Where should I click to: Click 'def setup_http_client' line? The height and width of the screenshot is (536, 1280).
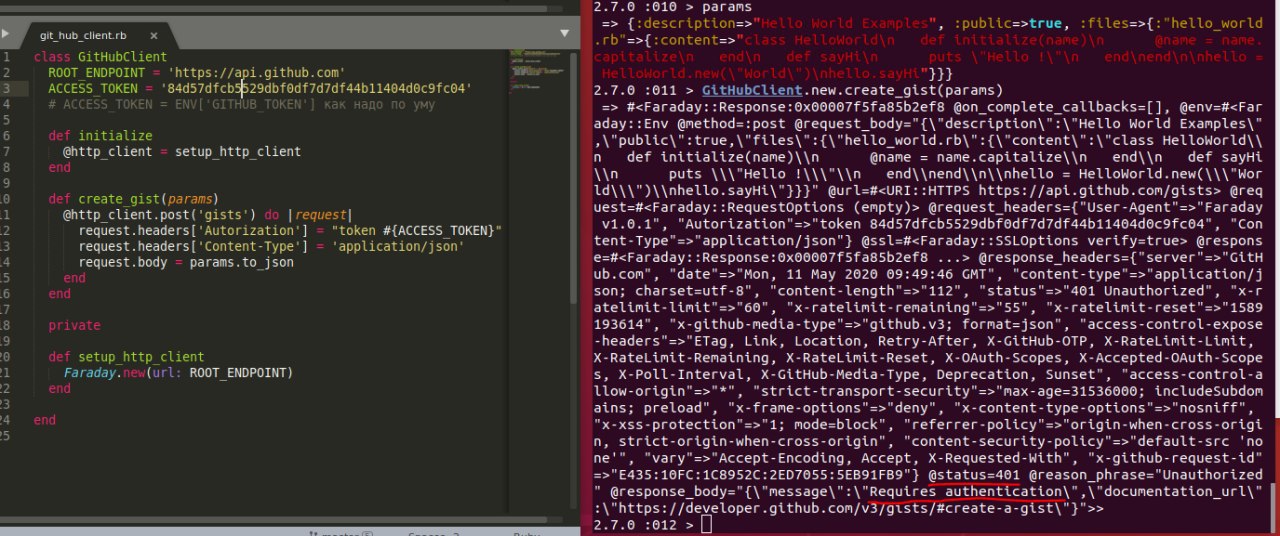click(126, 357)
